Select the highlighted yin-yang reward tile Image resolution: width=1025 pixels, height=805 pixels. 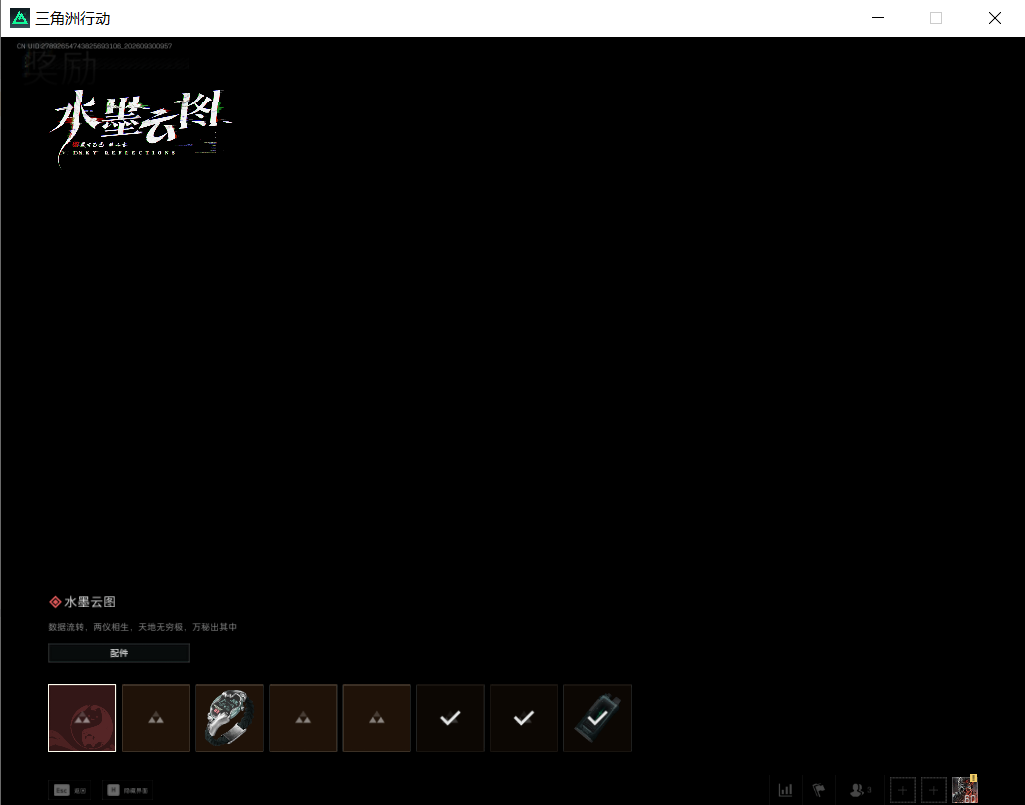pyautogui.click(x=82, y=718)
